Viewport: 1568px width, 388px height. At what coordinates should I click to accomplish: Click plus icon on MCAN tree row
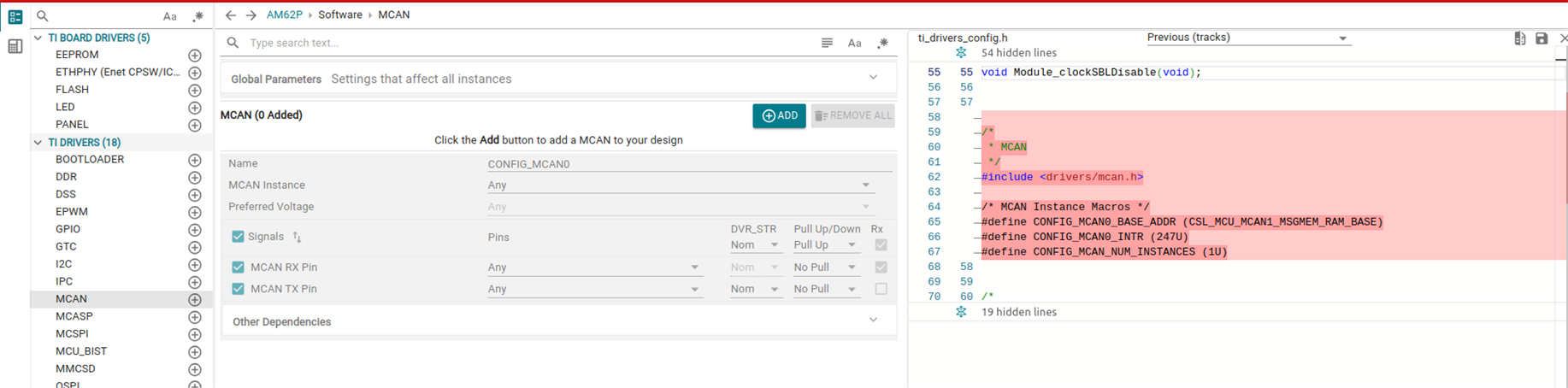pos(195,300)
